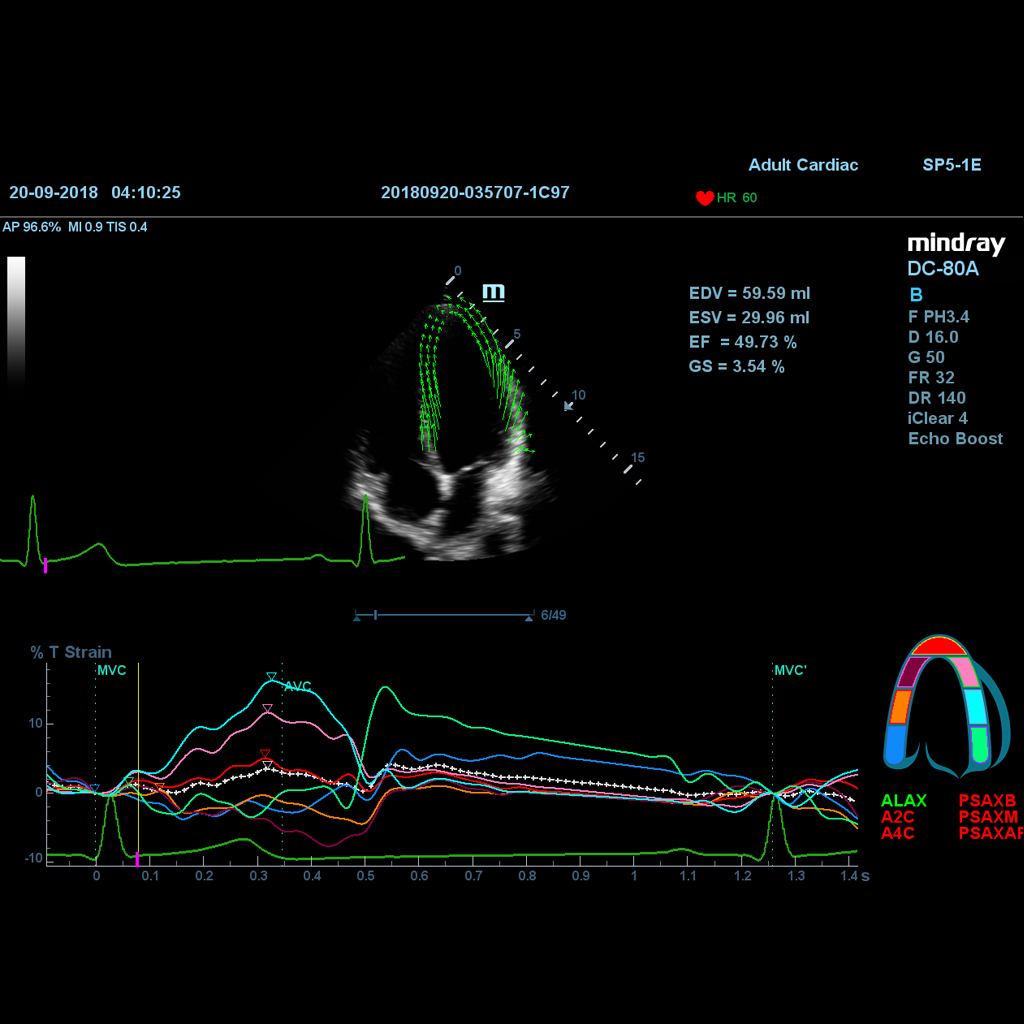Select the PSAXM view label
This screenshot has height=1024, width=1024.
(x=988, y=817)
